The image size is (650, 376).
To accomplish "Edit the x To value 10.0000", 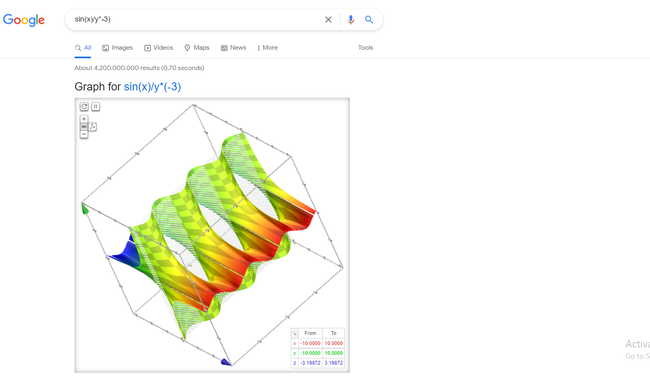I will point(334,343).
